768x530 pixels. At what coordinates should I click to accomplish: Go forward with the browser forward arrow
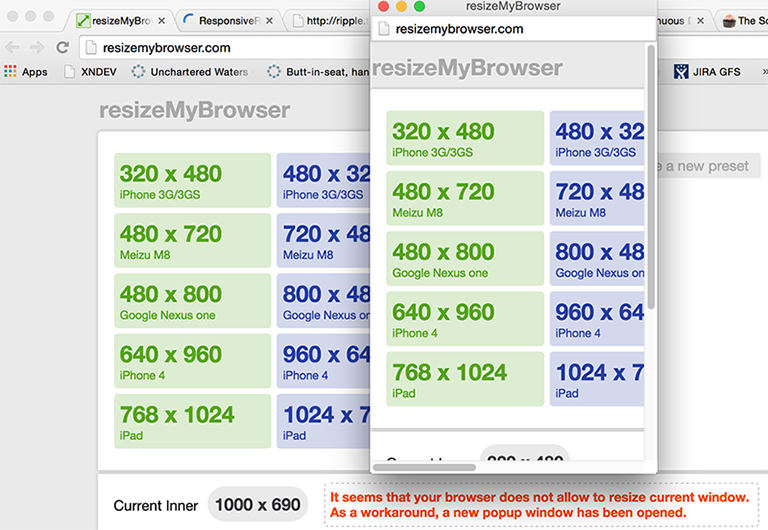click(x=37, y=48)
